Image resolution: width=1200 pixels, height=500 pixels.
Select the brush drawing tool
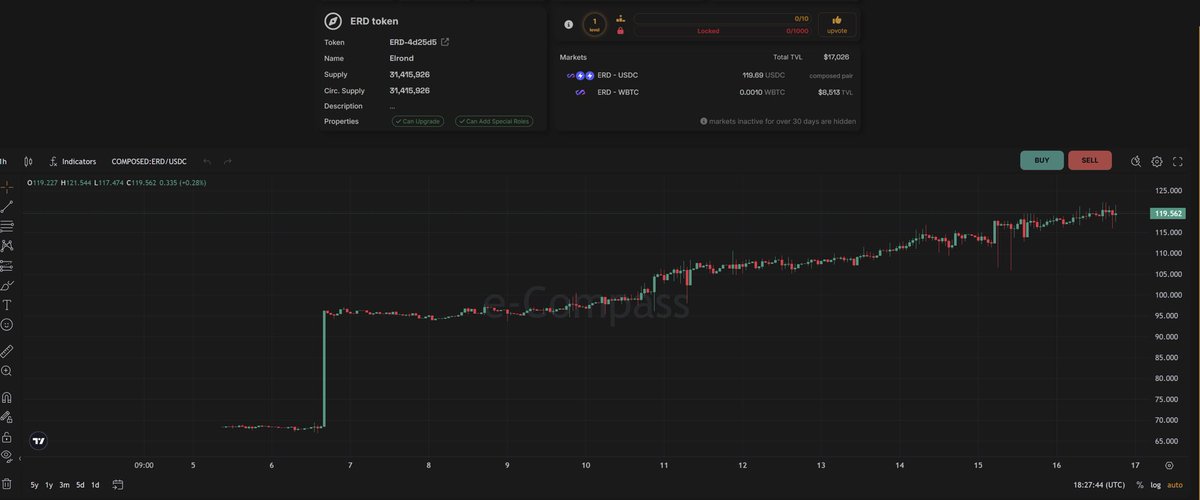pos(6,285)
